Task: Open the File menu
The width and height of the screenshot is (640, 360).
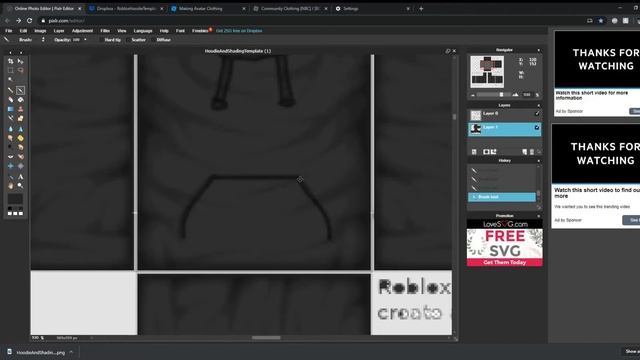Action: 9,31
